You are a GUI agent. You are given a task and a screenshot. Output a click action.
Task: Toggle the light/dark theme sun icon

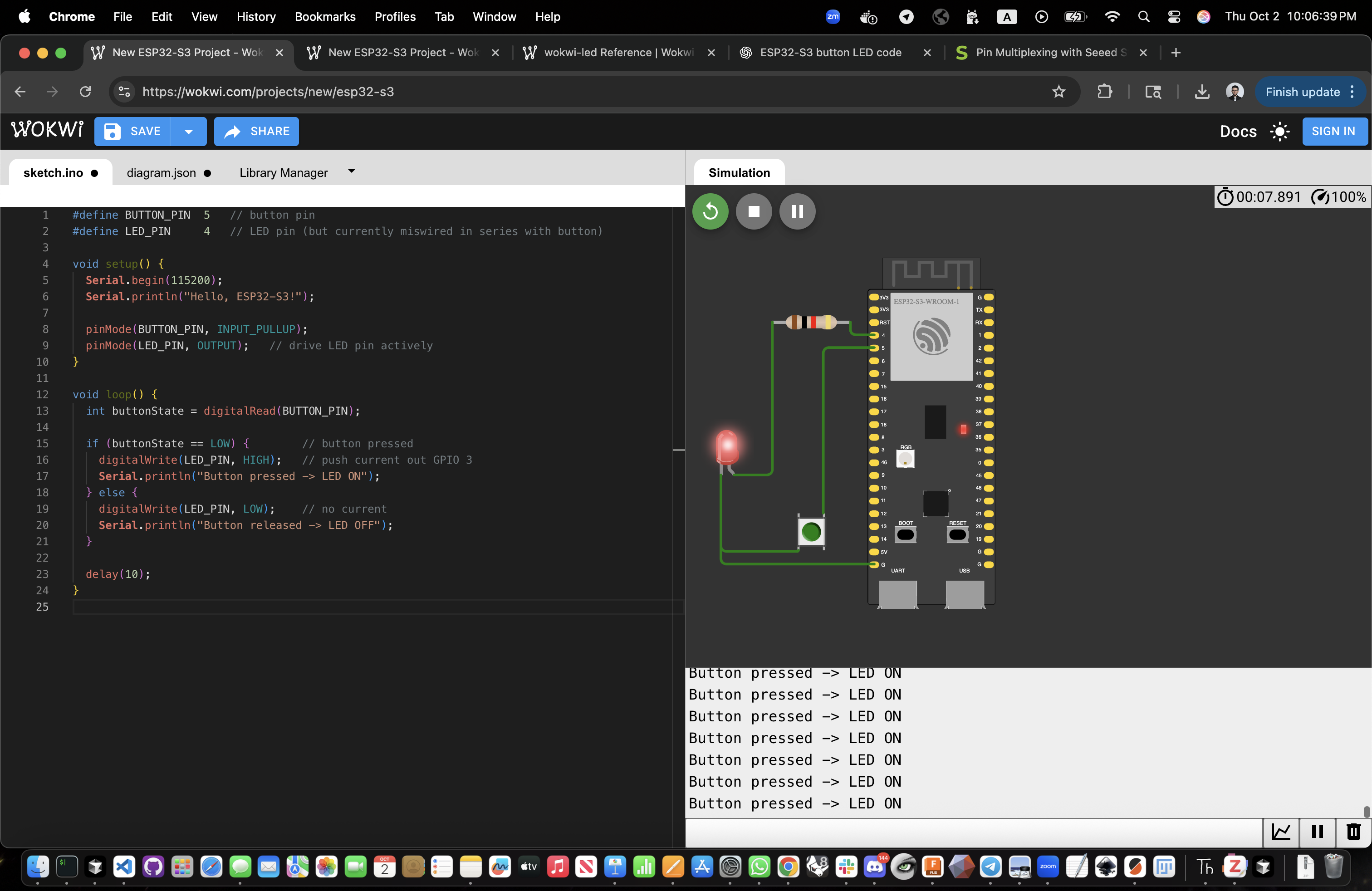[1279, 132]
